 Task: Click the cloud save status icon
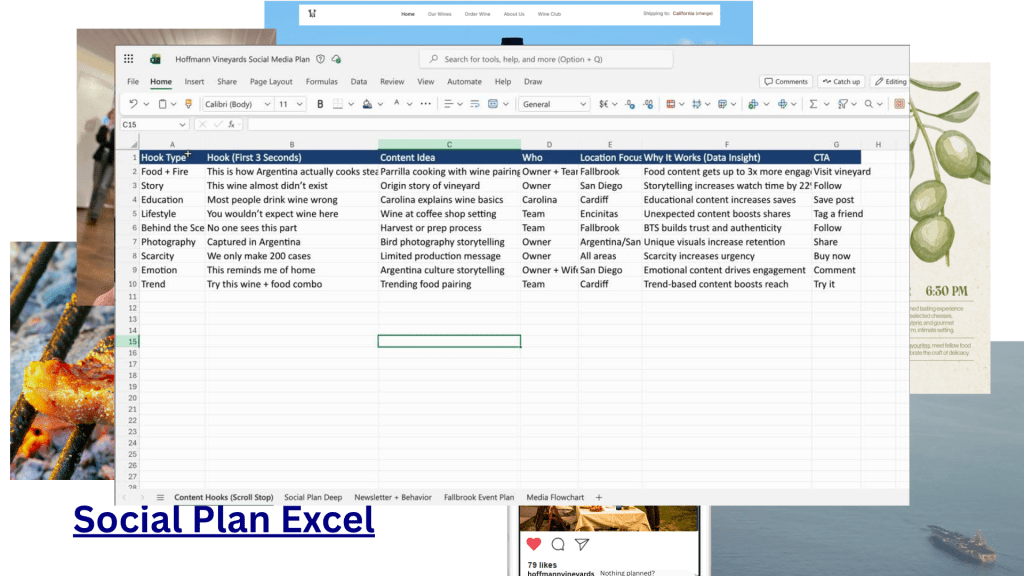pos(336,59)
